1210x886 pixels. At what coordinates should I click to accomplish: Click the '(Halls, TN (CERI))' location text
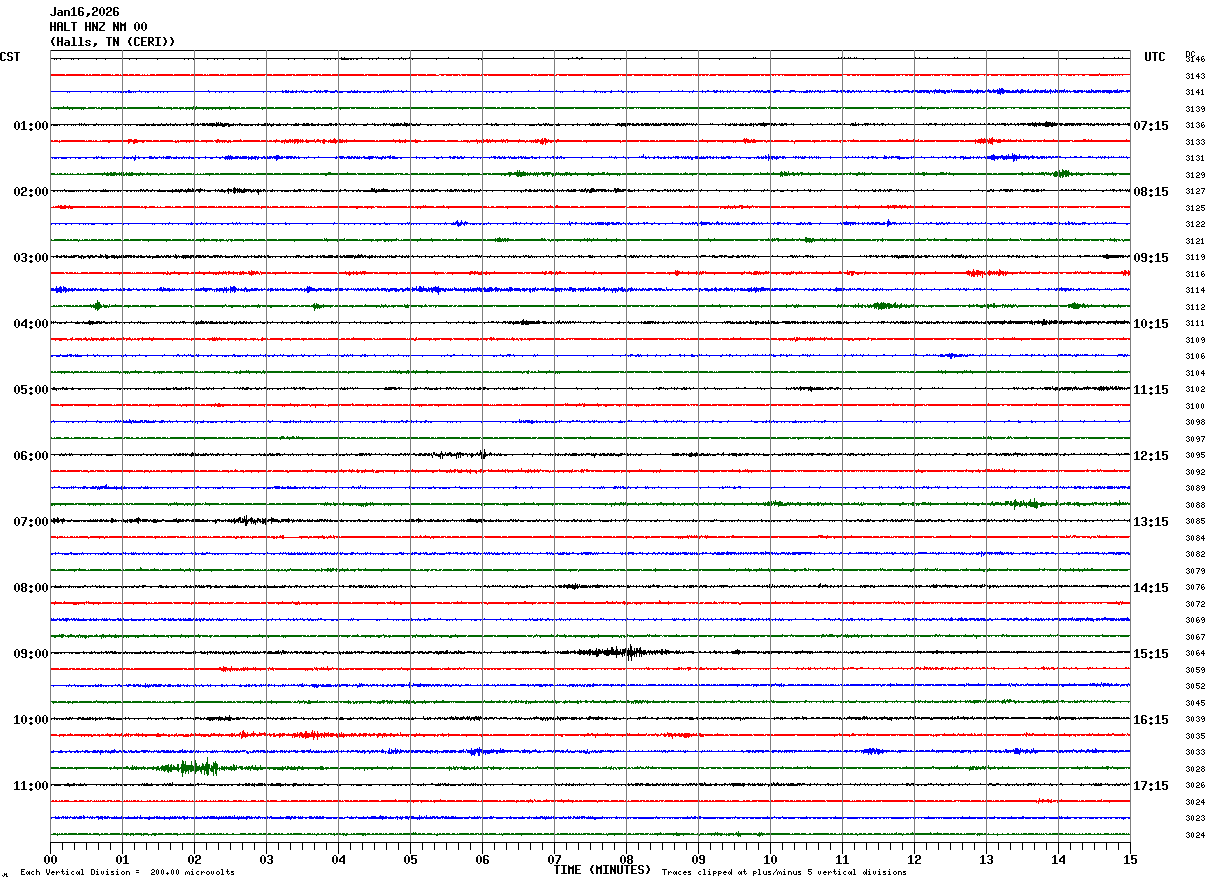click(x=112, y=42)
